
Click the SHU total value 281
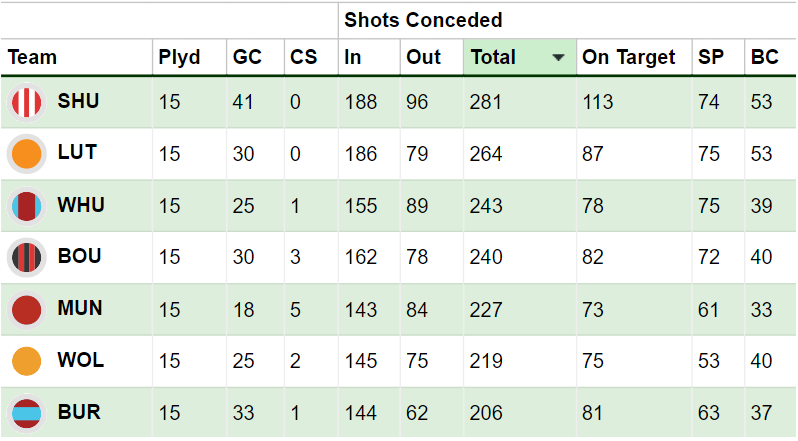click(x=487, y=102)
